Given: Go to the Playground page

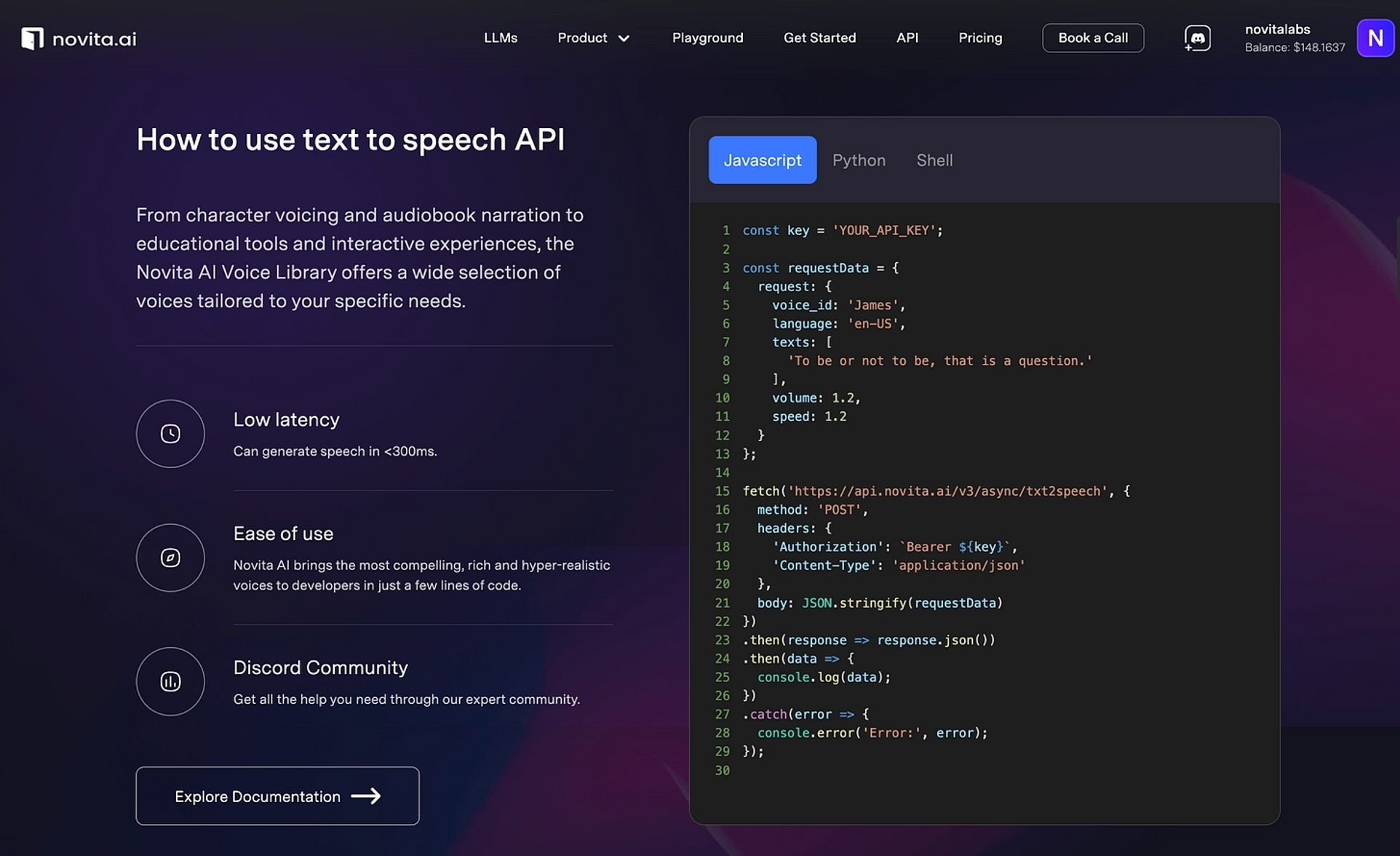Looking at the screenshot, I should point(707,38).
